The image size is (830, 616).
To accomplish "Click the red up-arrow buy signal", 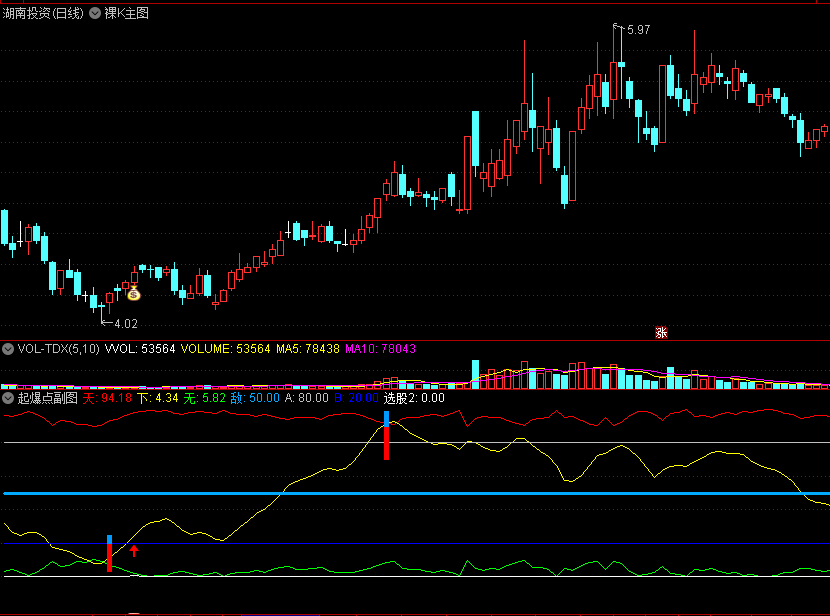I will (x=134, y=551).
